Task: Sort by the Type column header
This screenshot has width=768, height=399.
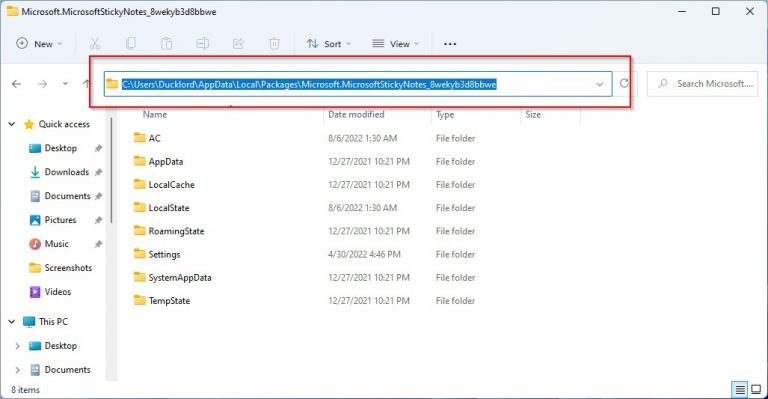Action: (x=445, y=115)
